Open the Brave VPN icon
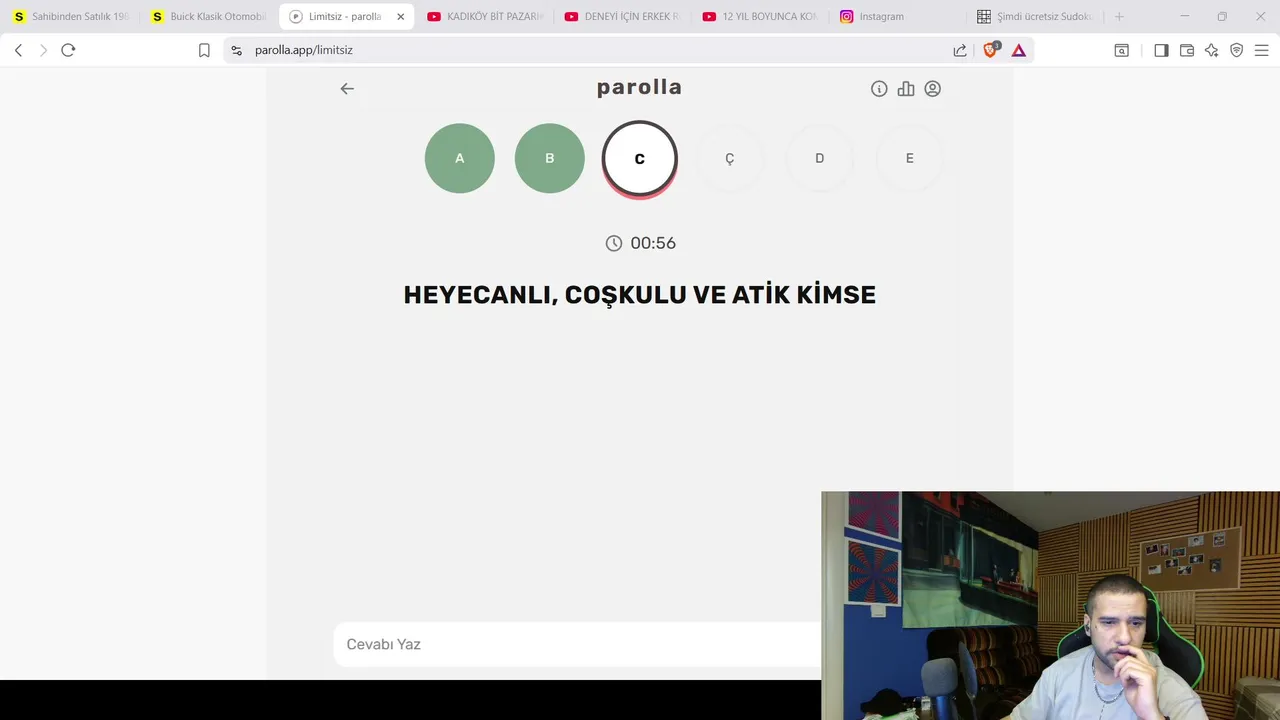This screenshot has width=1280, height=720. tap(1237, 50)
